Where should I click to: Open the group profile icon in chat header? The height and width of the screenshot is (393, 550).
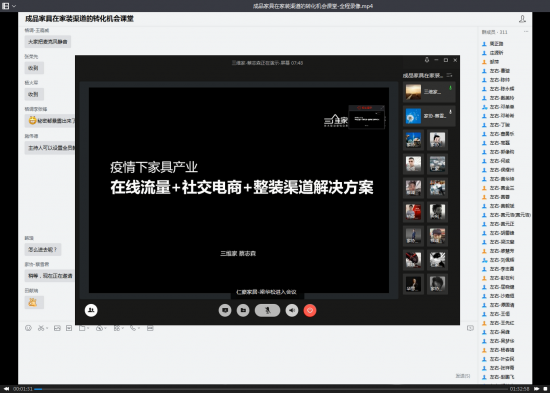click(522, 19)
